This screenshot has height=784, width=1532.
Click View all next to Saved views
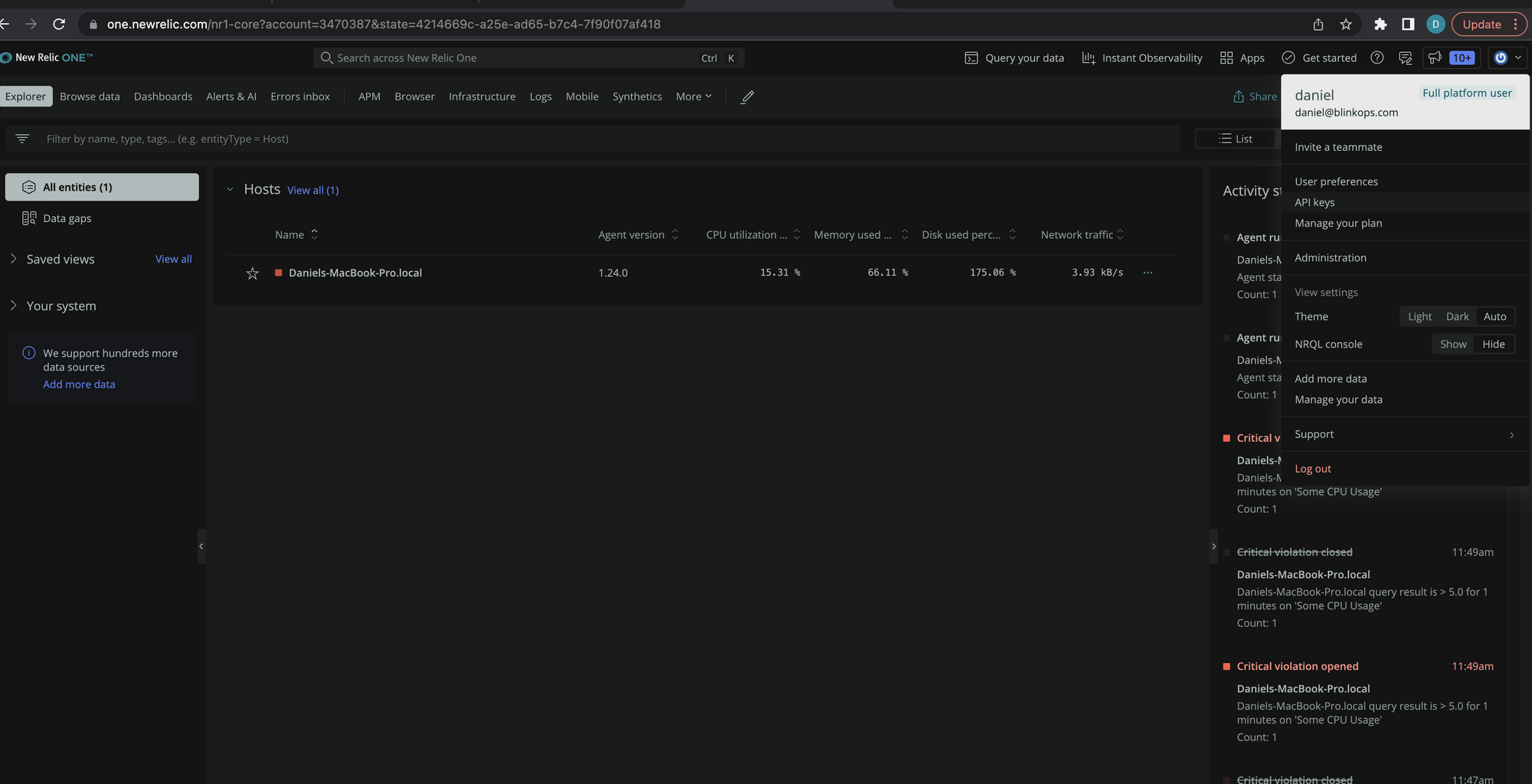coord(173,260)
